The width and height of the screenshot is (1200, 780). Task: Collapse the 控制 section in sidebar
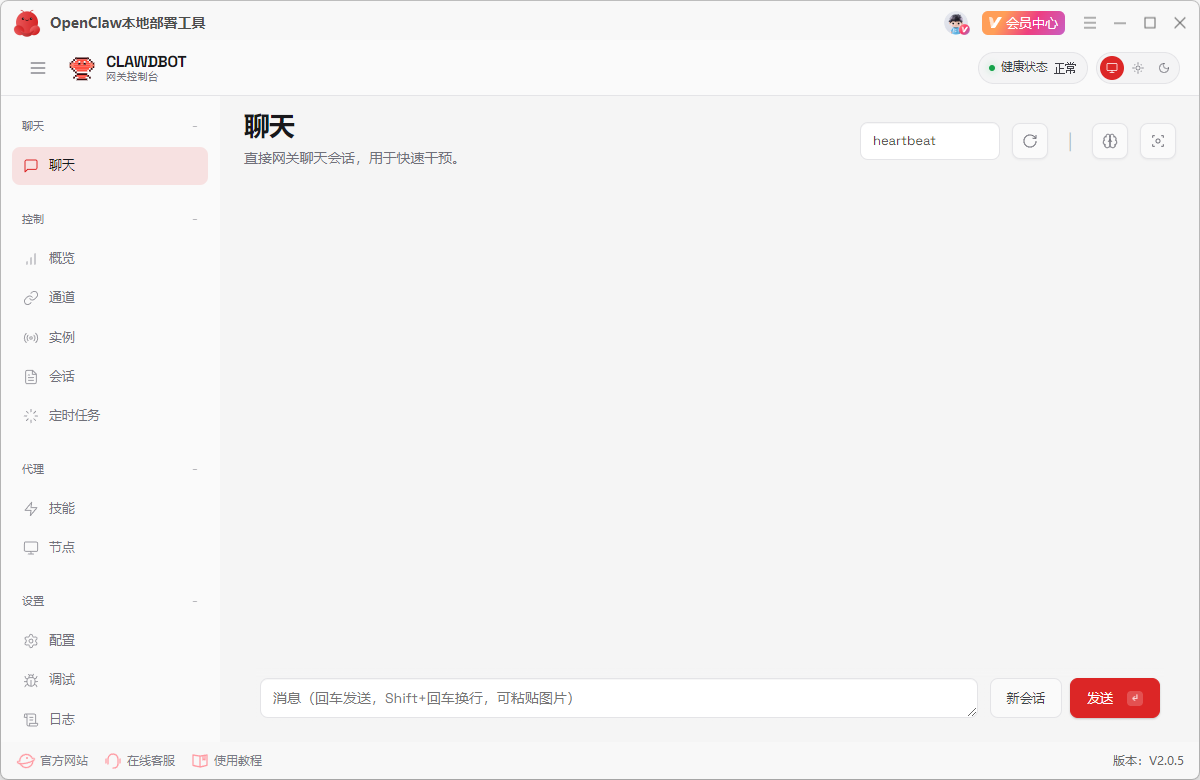[x=194, y=218]
